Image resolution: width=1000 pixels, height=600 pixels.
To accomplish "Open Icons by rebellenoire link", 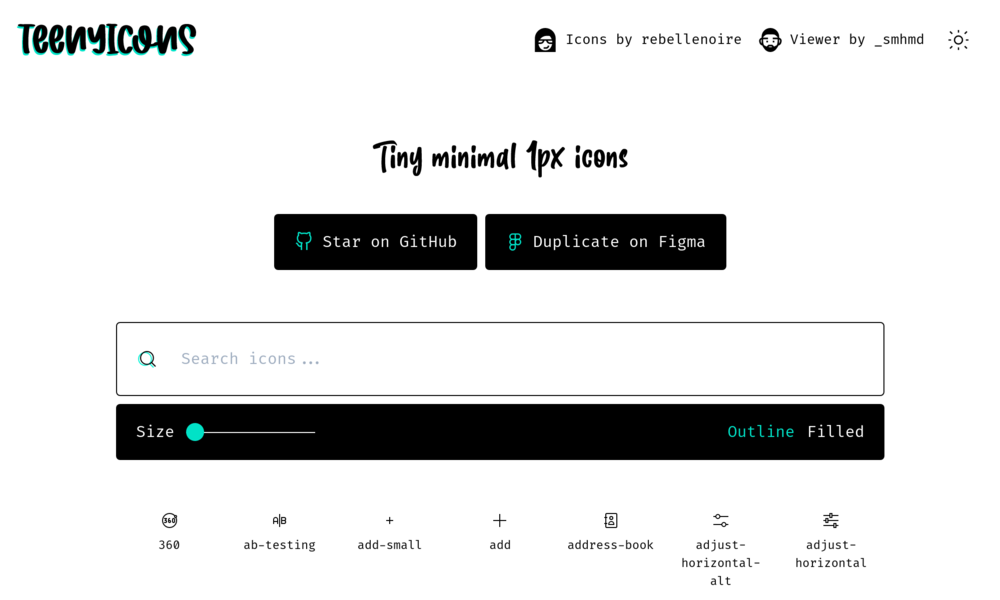I will click(x=653, y=40).
